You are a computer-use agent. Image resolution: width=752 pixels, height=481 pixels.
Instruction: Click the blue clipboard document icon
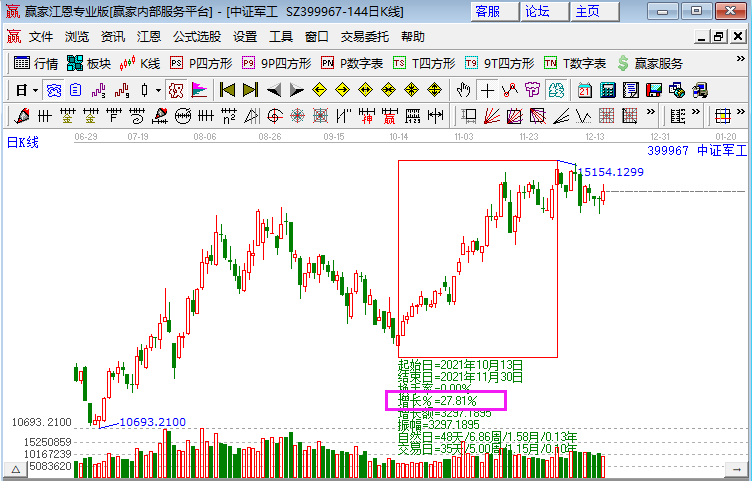click(76, 90)
